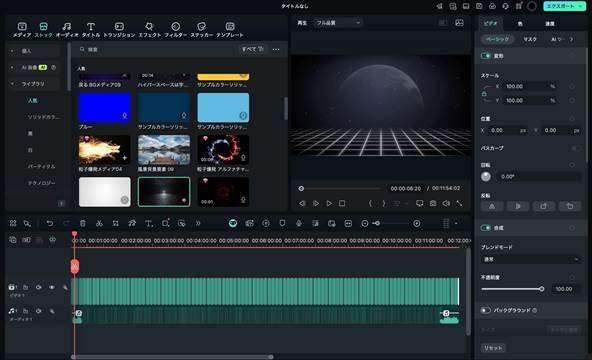Expand the AI画像 tree item
This screenshot has height=360, width=592.
click(12, 68)
